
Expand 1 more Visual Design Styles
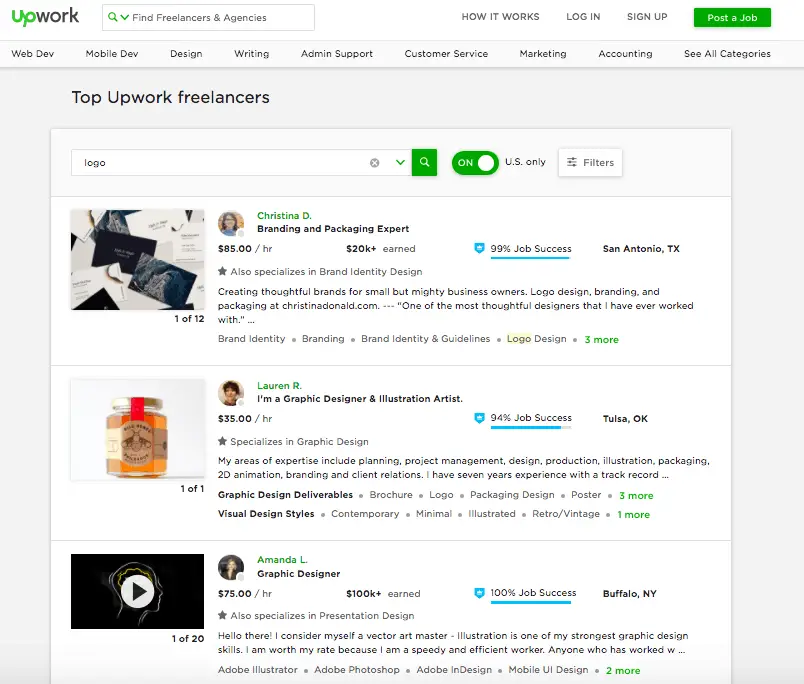[633, 514]
